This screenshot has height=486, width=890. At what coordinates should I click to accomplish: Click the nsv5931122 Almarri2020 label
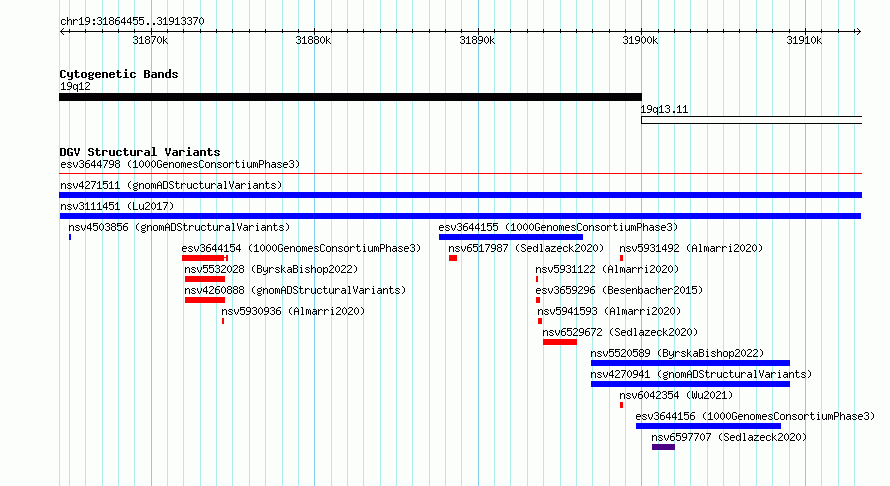tap(607, 269)
